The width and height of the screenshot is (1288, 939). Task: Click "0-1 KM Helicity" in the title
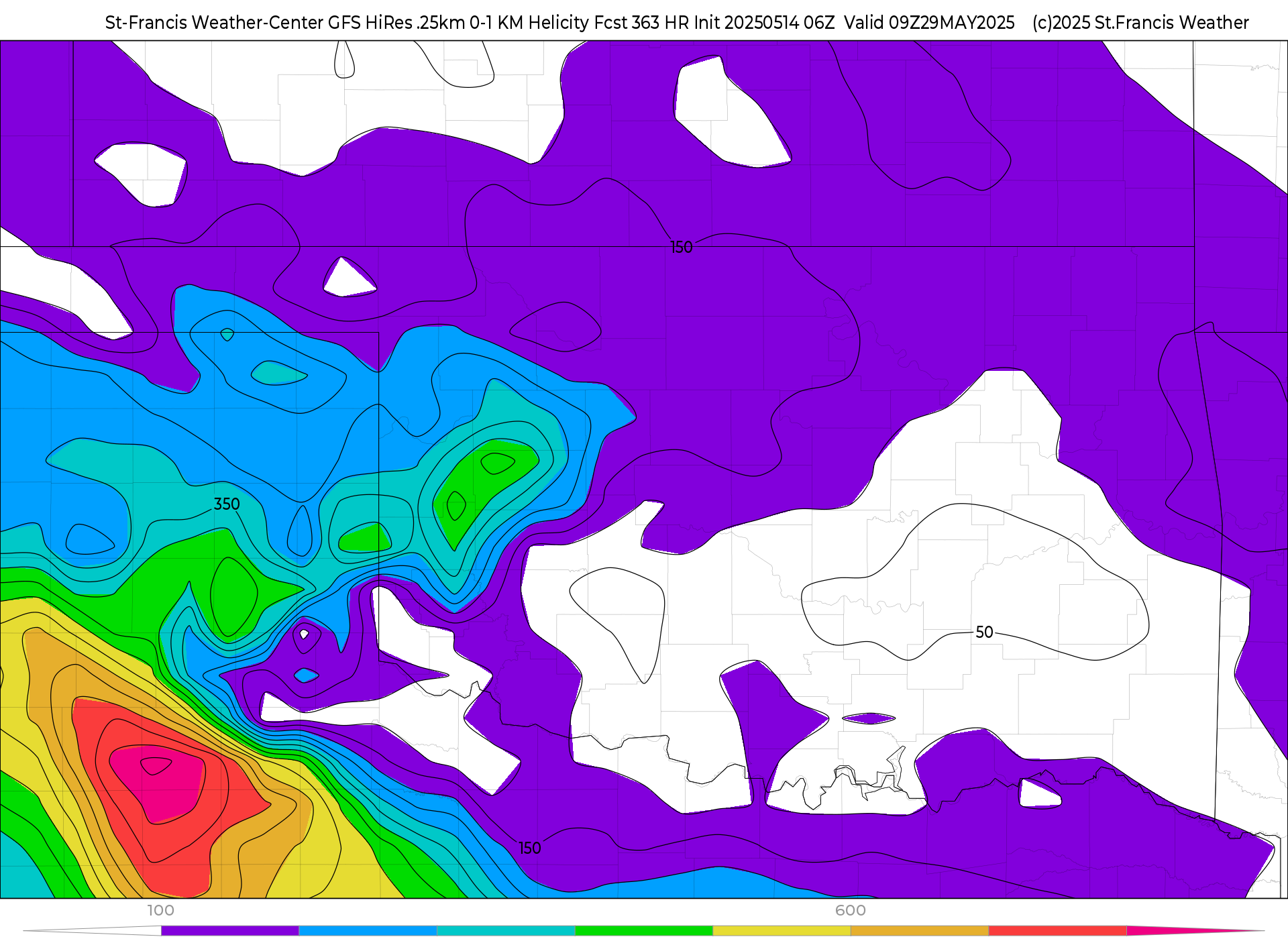click(530, 23)
